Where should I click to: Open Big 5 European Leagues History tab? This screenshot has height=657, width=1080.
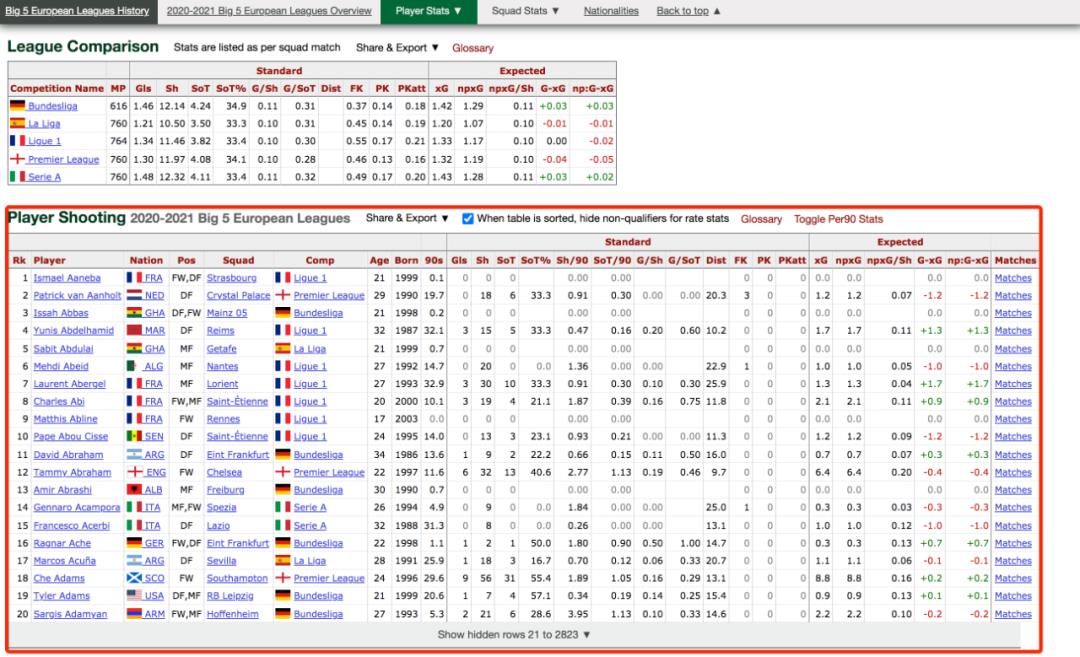point(77,11)
